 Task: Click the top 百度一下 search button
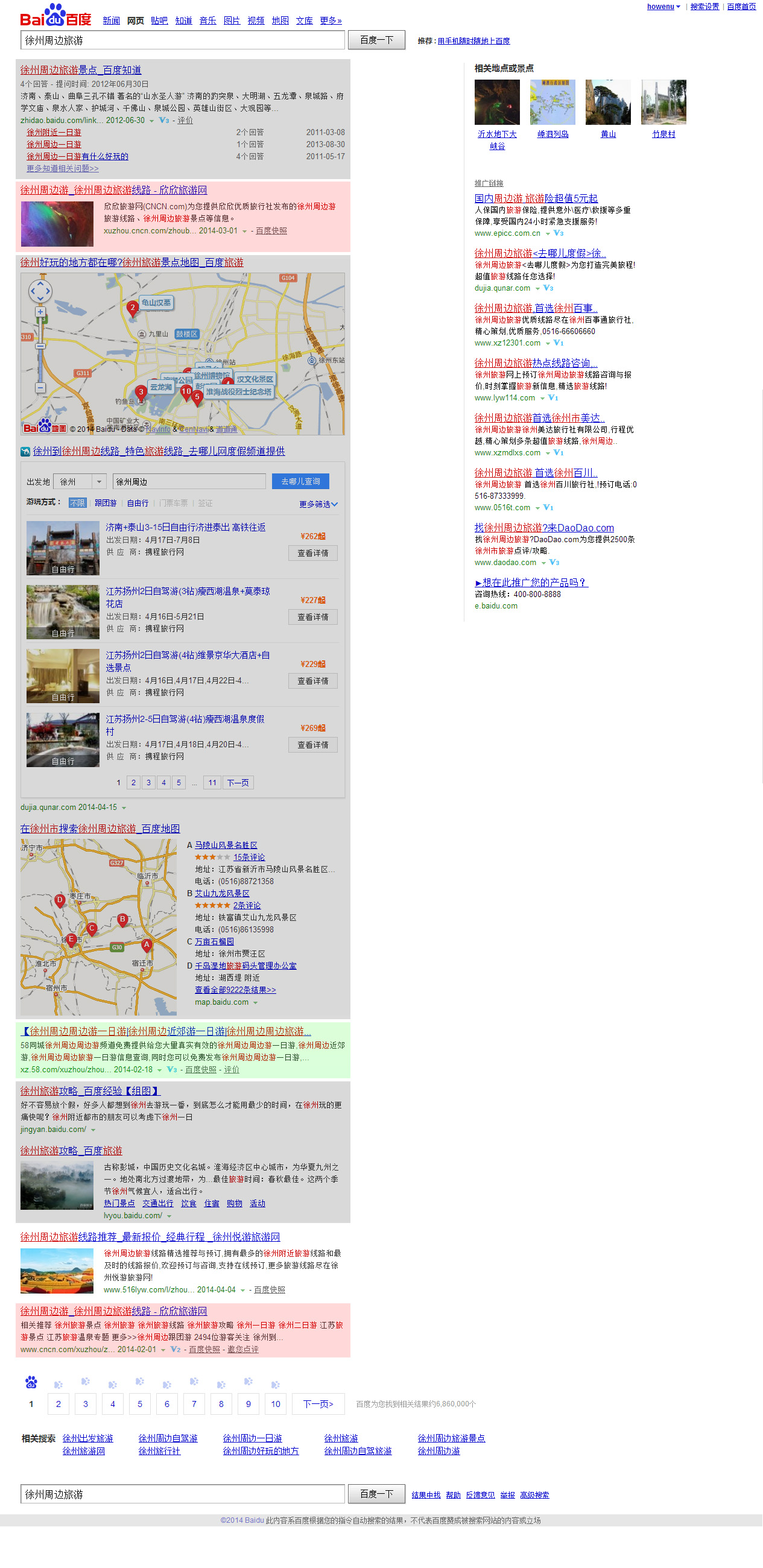pyautogui.click(x=376, y=40)
